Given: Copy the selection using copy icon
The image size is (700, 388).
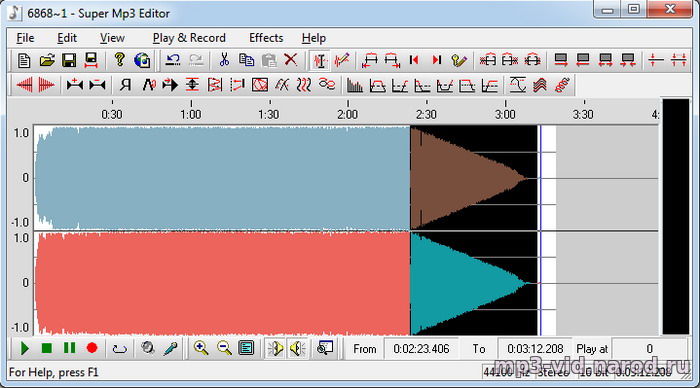Looking at the screenshot, I should pos(246,60).
